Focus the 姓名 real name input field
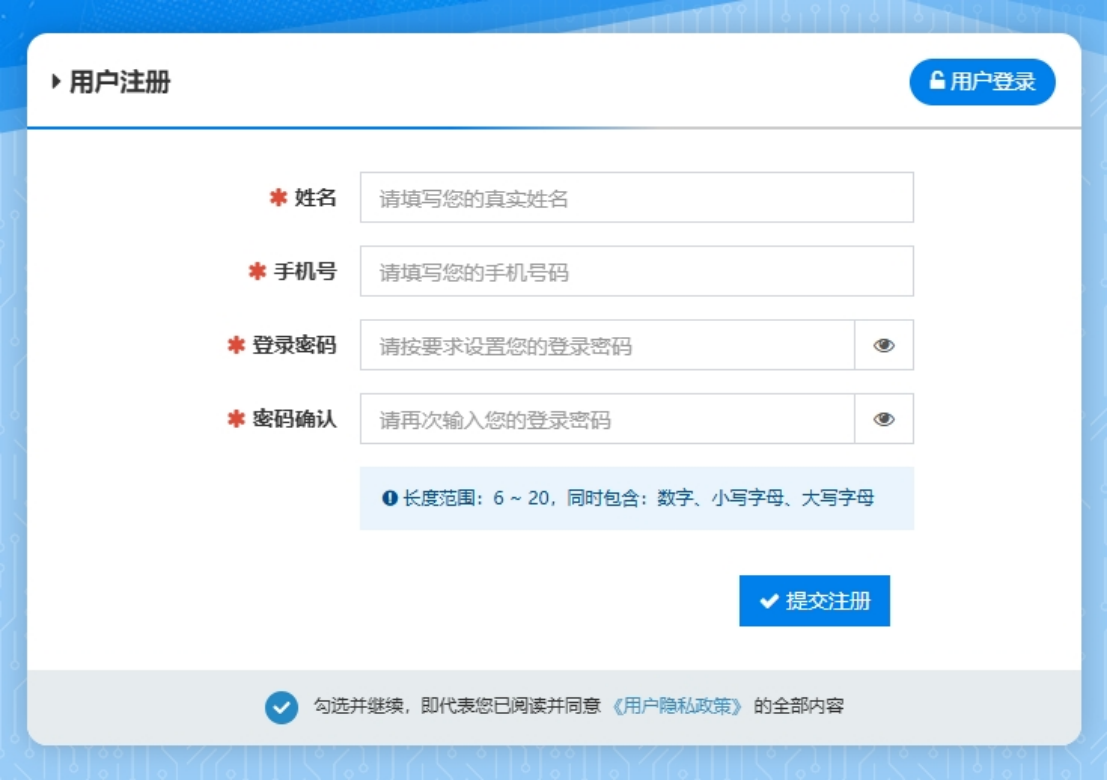Screen dimensions: 1108x781 [x=636, y=198]
